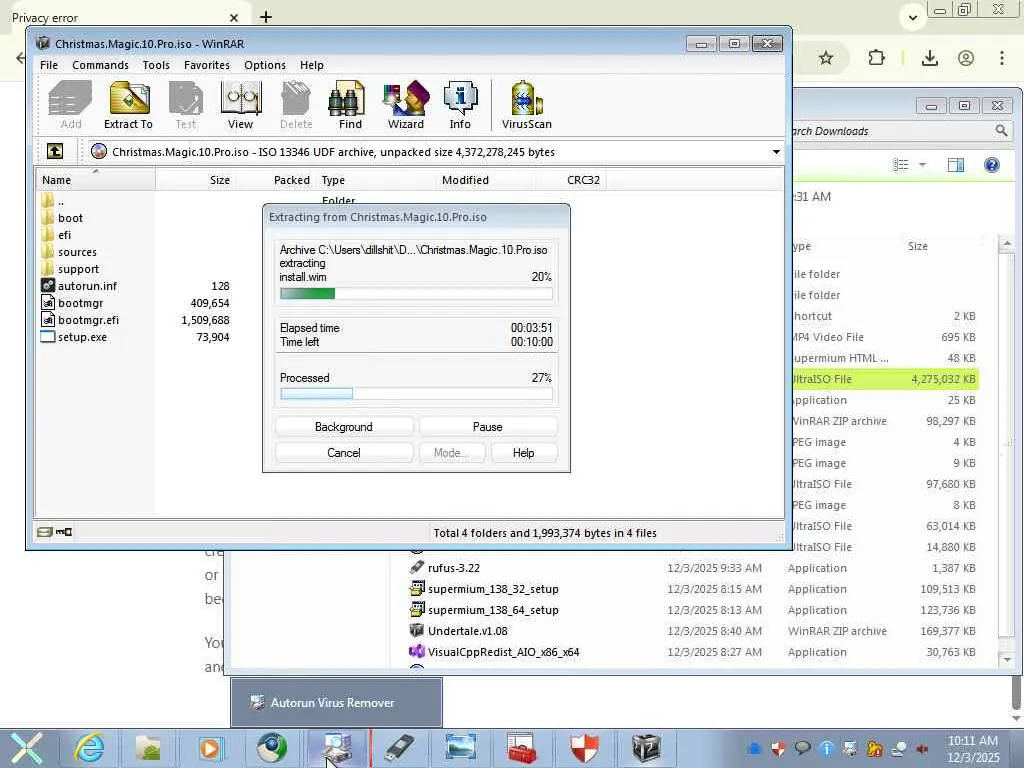Screen dimensions: 1024x768
Task: Sort WinRAR list by Packed column
Action: click(x=275, y=180)
